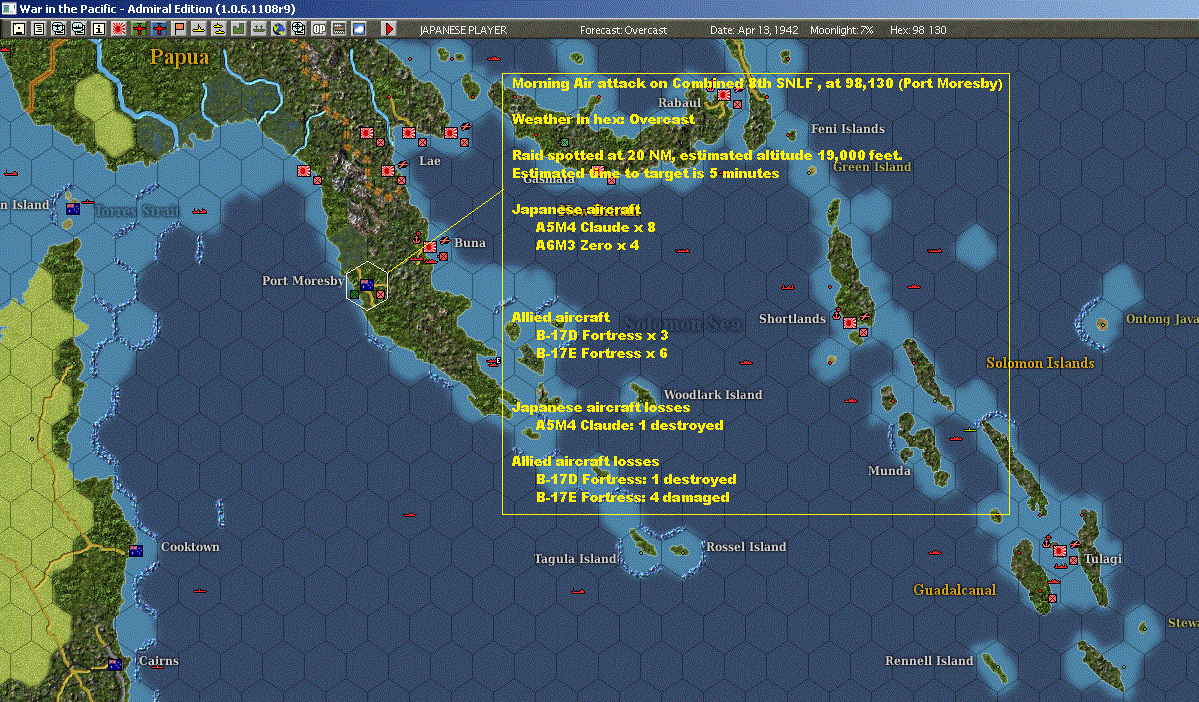Image resolution: width=1199 pixels, height=702 pixels.
Task: Select the Japanese base flag at Rabaul
Action: pyautogui.click(x=723, y=96)
